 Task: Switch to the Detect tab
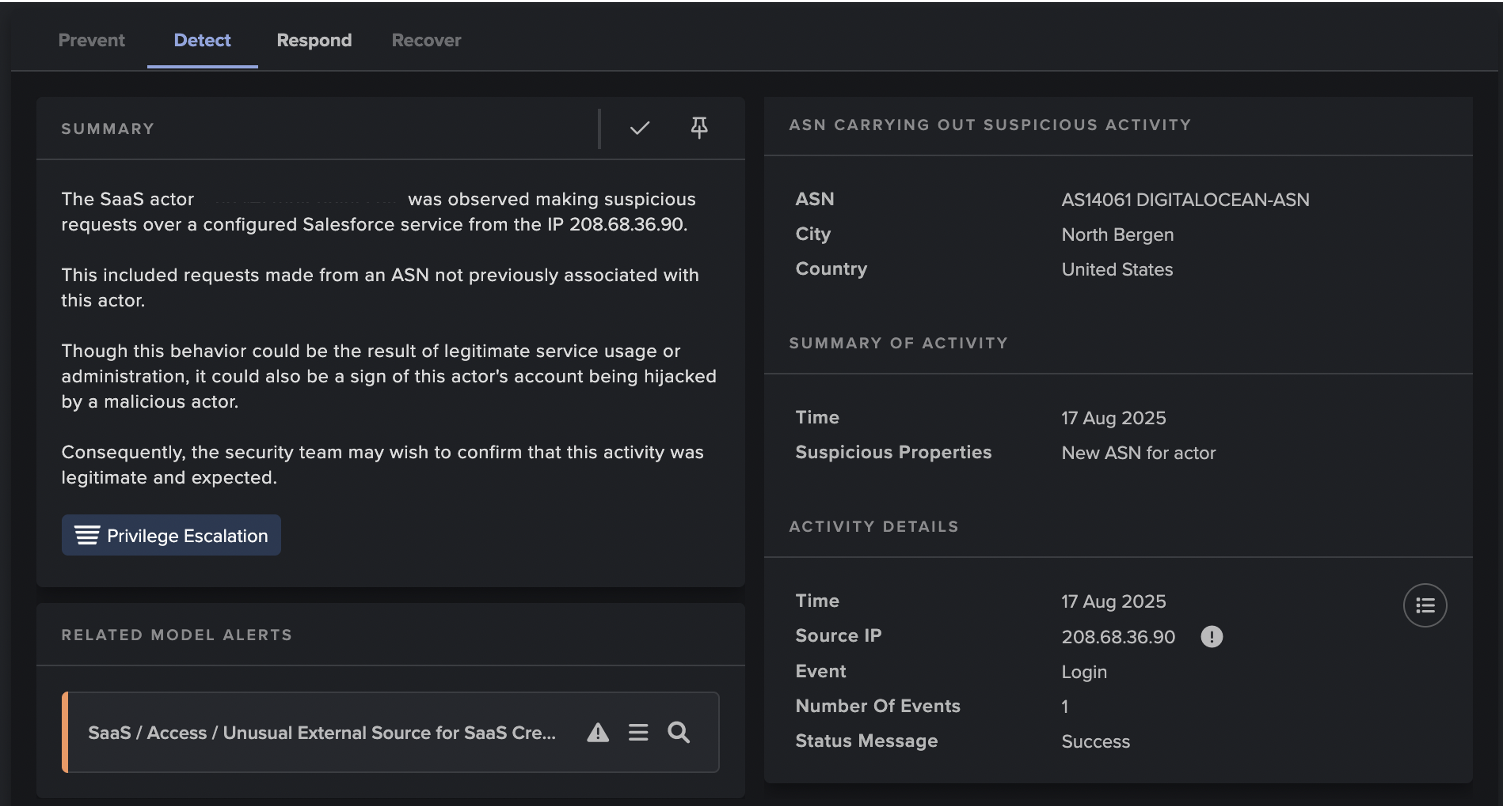pos(202,40)
